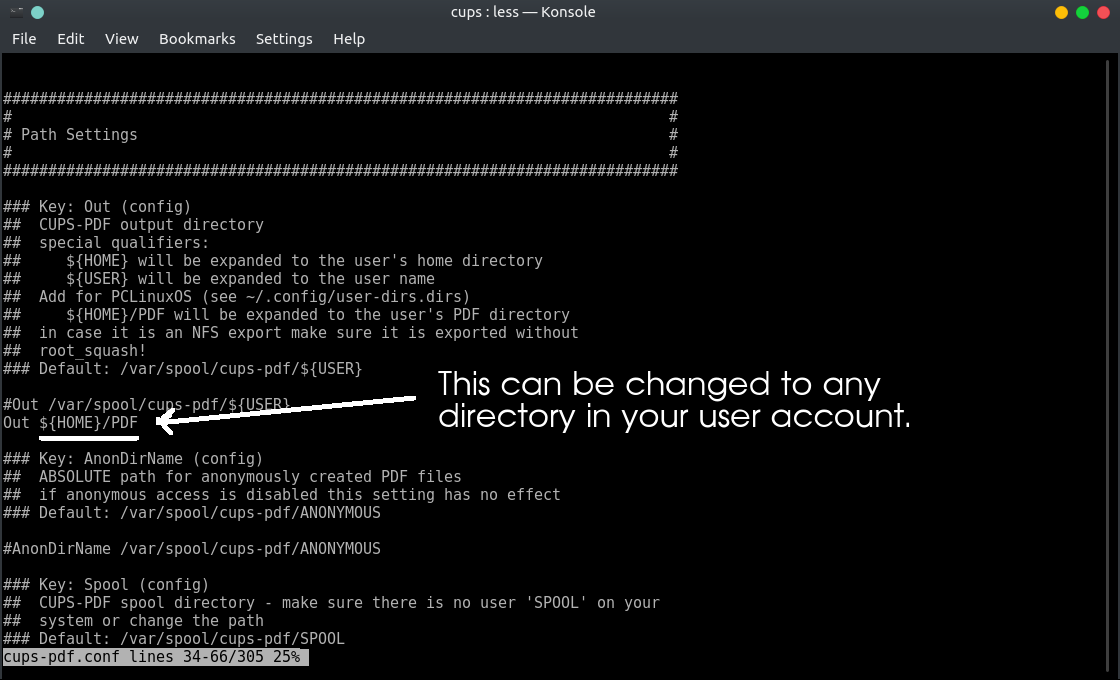Click '#AnonDirName /var/spool/cups-pdf/ANONYMOUS' line
Image resolution: width=1120 pixels, height=680 pixels.
tap(191, 549)
